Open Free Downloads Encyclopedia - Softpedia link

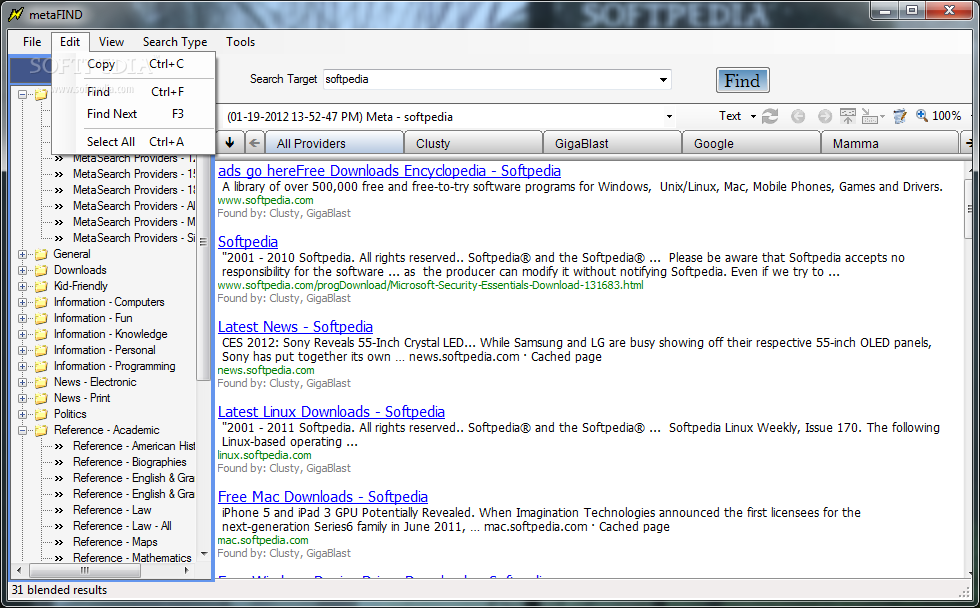[x=389, y=171]
